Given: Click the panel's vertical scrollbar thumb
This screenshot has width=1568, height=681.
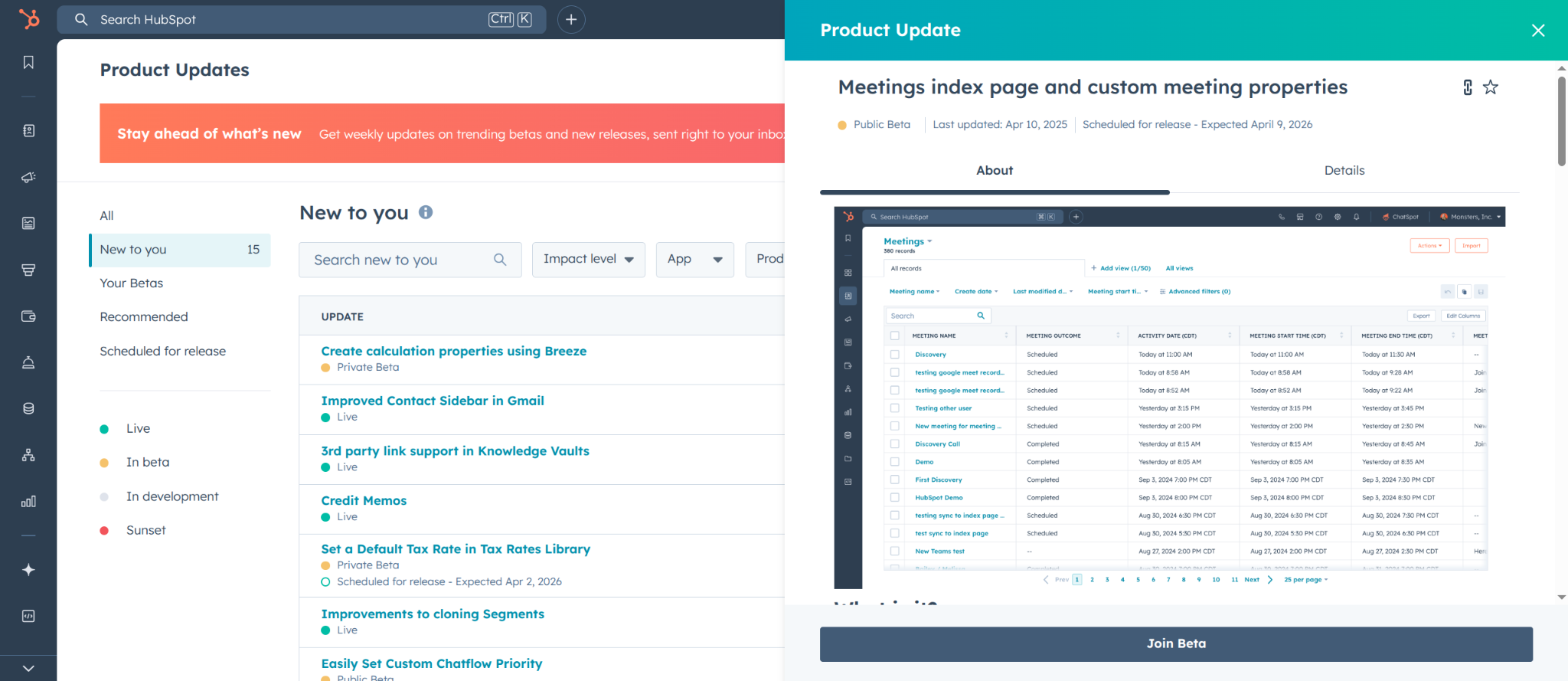Looking at the screenshot, I should click(x=1562, y=121).
